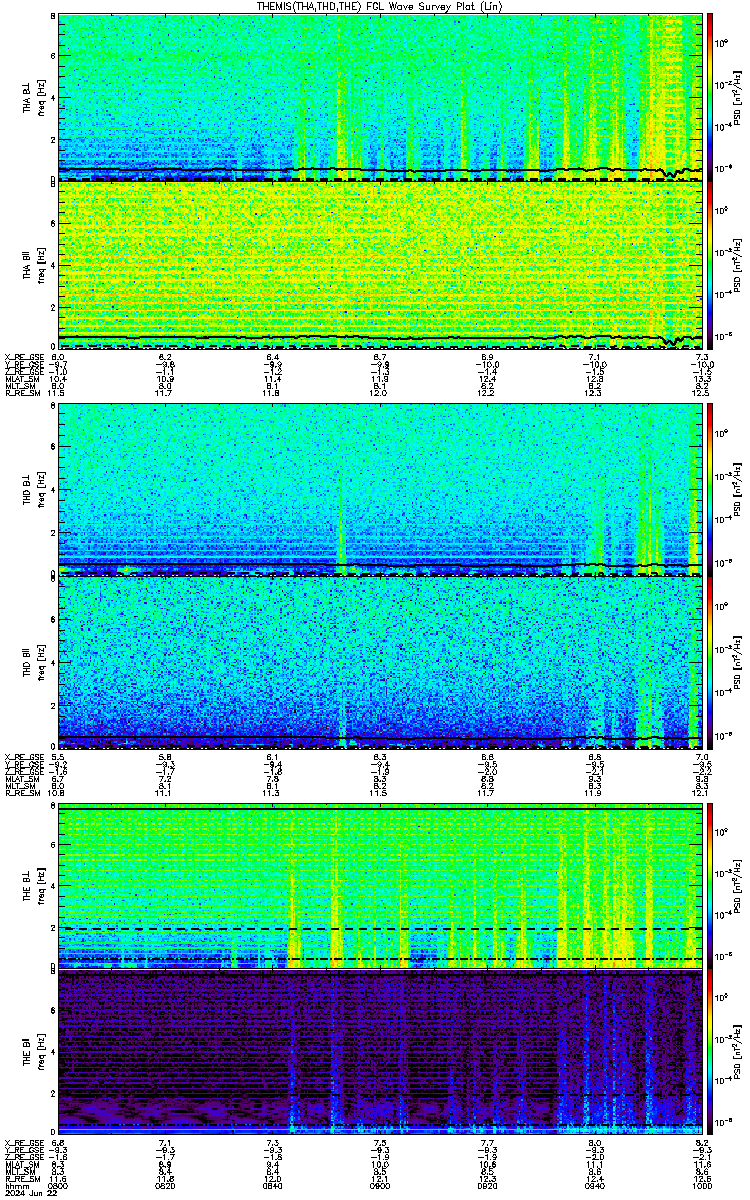The image size is (750, 1200).
Task: Click the 1000 time tick label
Action: pyautogui.click(x=701, y=1186)
